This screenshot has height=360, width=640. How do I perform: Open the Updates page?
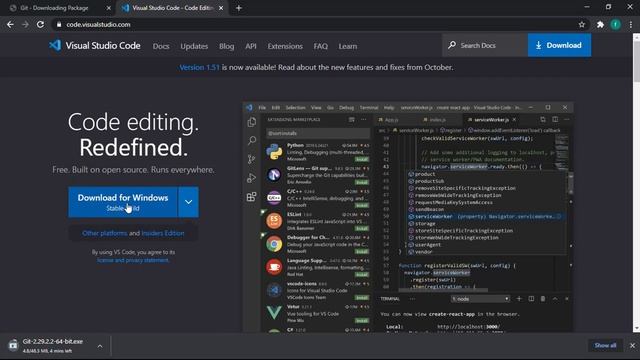pos(194,46)
